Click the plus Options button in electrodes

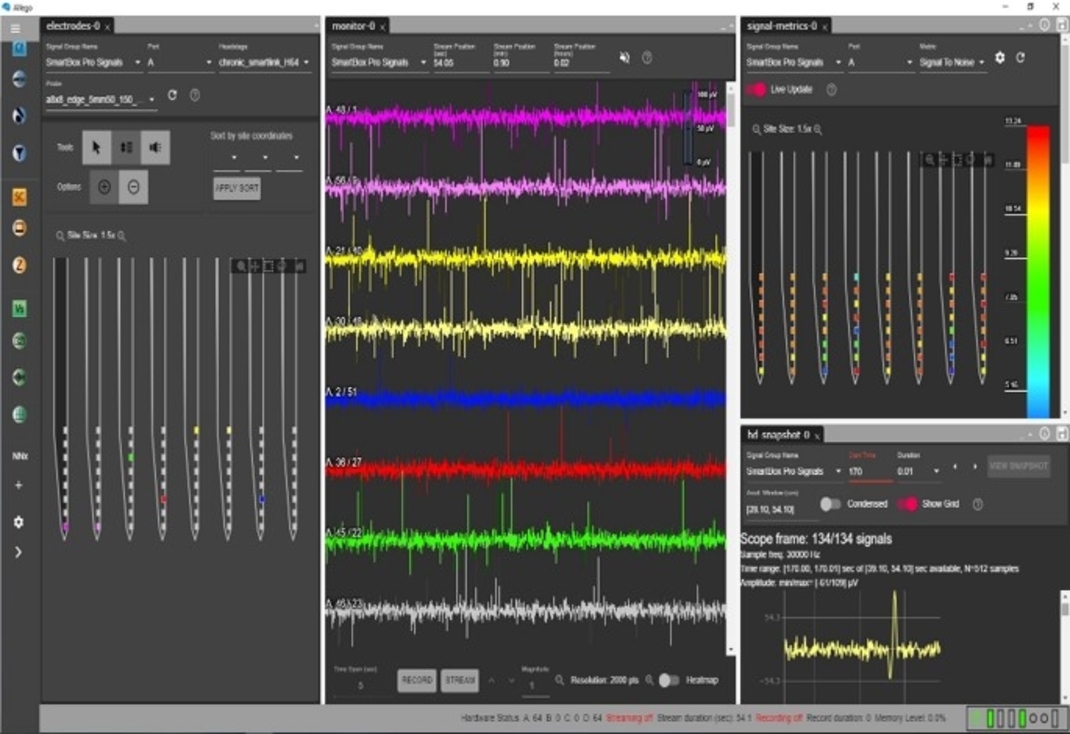(x=104, y=187)
